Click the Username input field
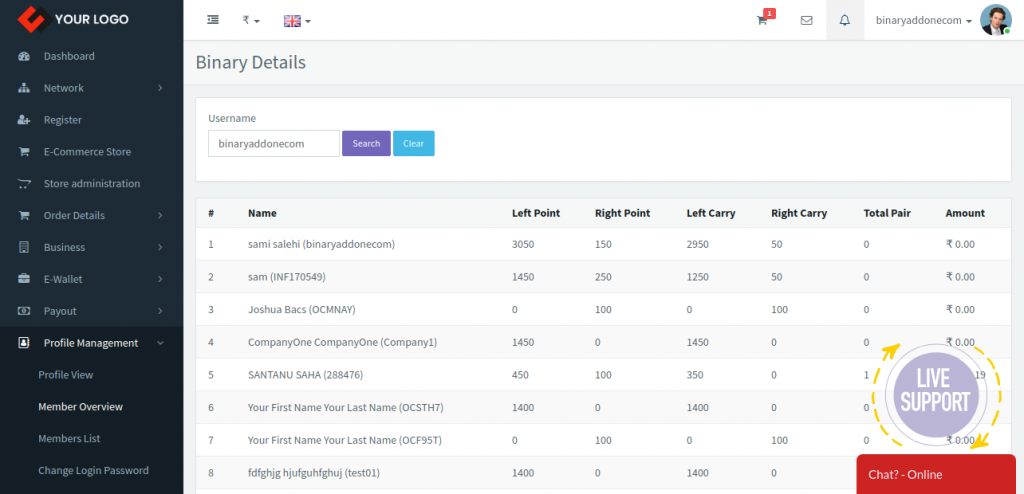Screen dimensions: 1024x494 pyautogui.click(x=274, y=144)
